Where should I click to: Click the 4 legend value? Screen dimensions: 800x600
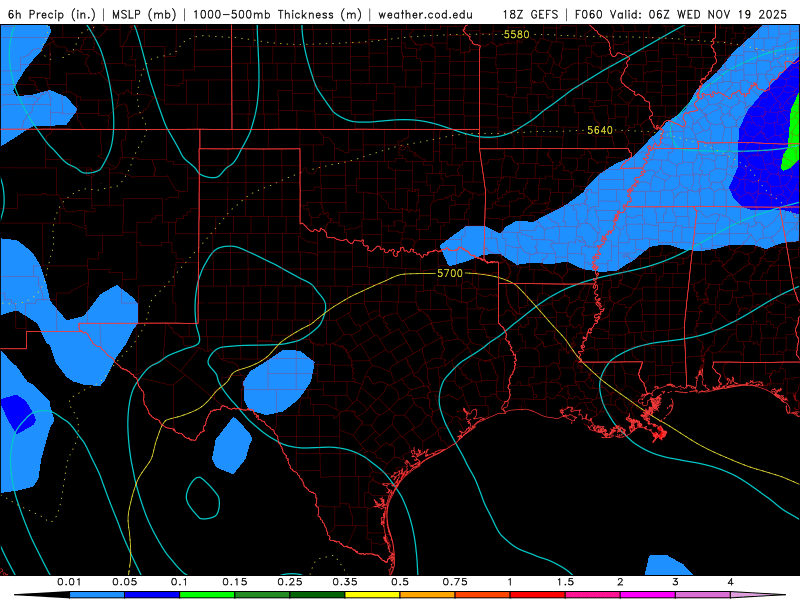731,582
